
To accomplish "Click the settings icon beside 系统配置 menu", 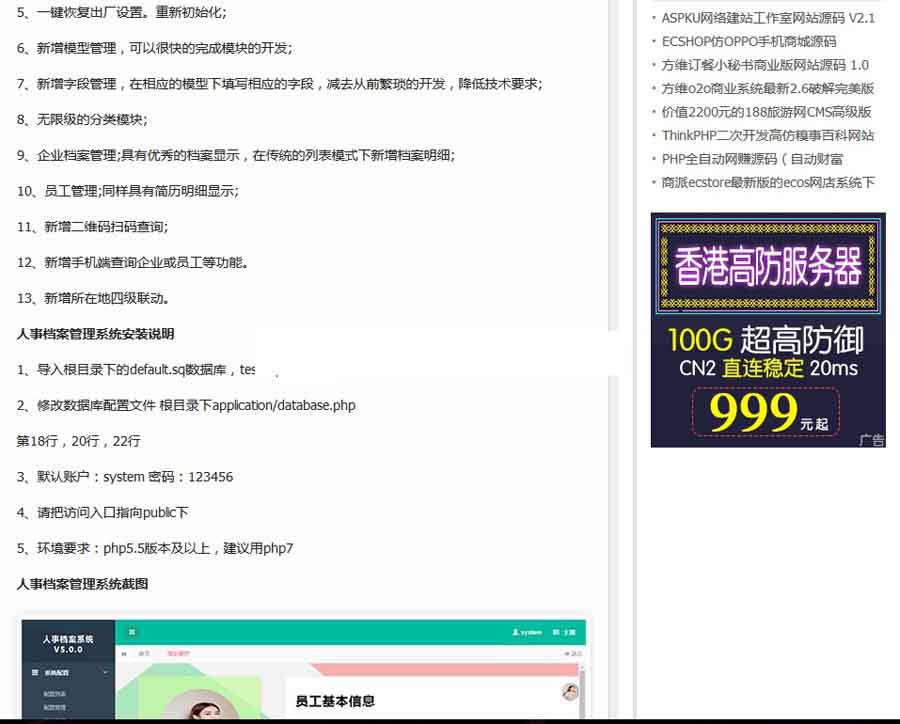I will (x=33, y=670).
